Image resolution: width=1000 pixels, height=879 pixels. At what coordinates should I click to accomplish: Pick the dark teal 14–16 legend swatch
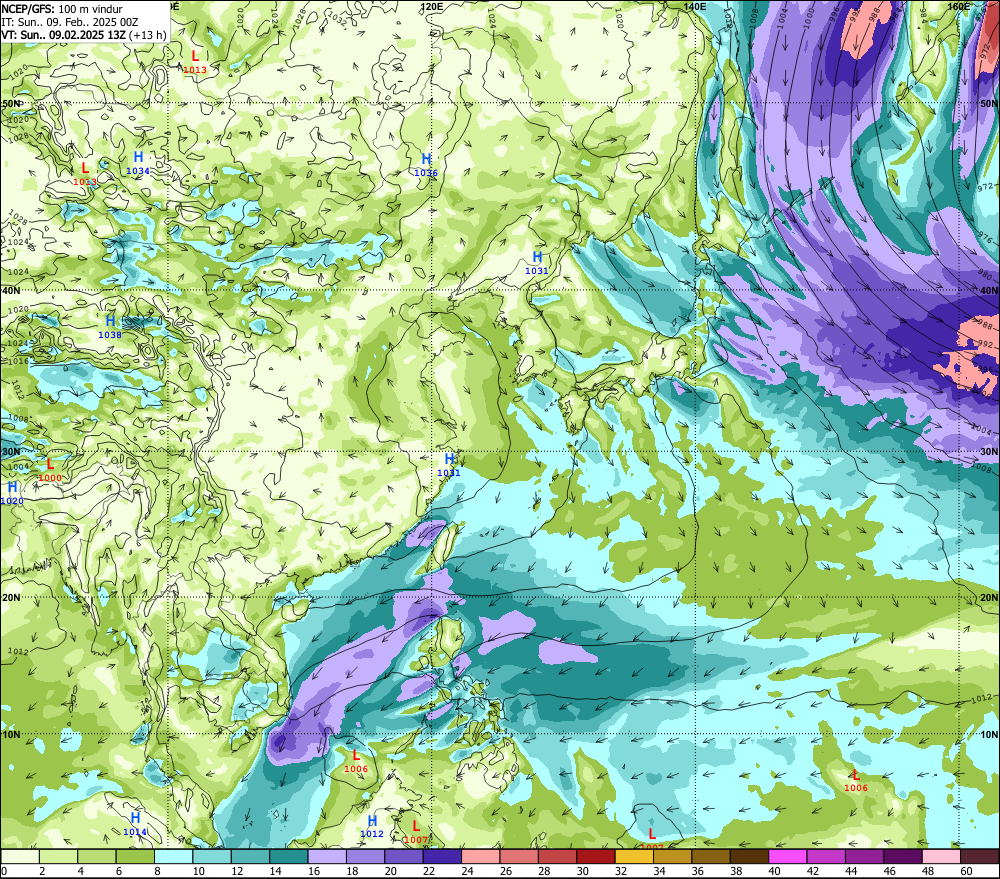tap(289, 856)
